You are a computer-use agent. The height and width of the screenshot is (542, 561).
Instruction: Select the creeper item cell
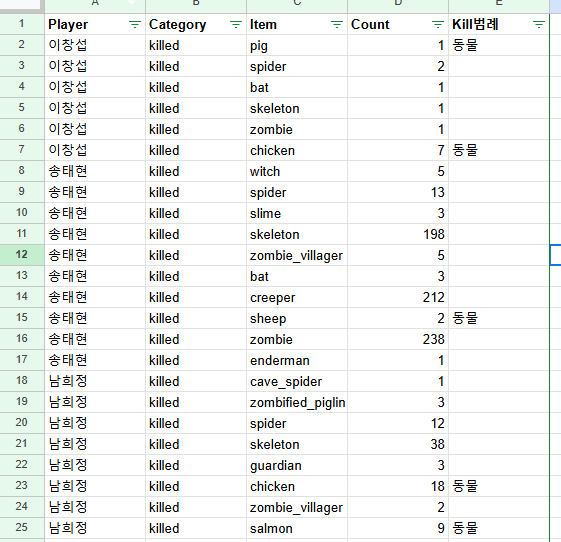pyautogui.click(x=297, y=297)
